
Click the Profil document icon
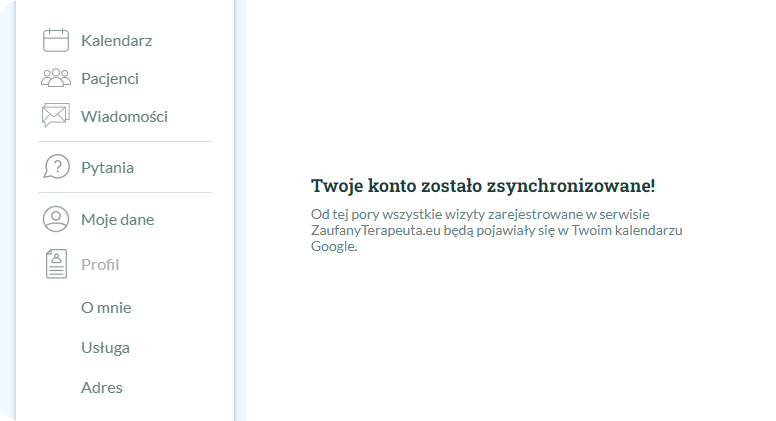pos(56,264)
